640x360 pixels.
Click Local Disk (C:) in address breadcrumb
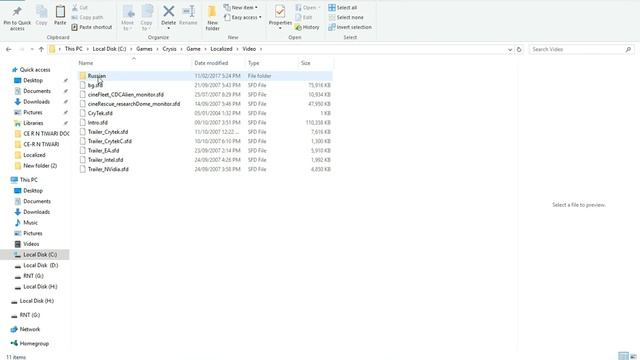[x=109, y=49]
